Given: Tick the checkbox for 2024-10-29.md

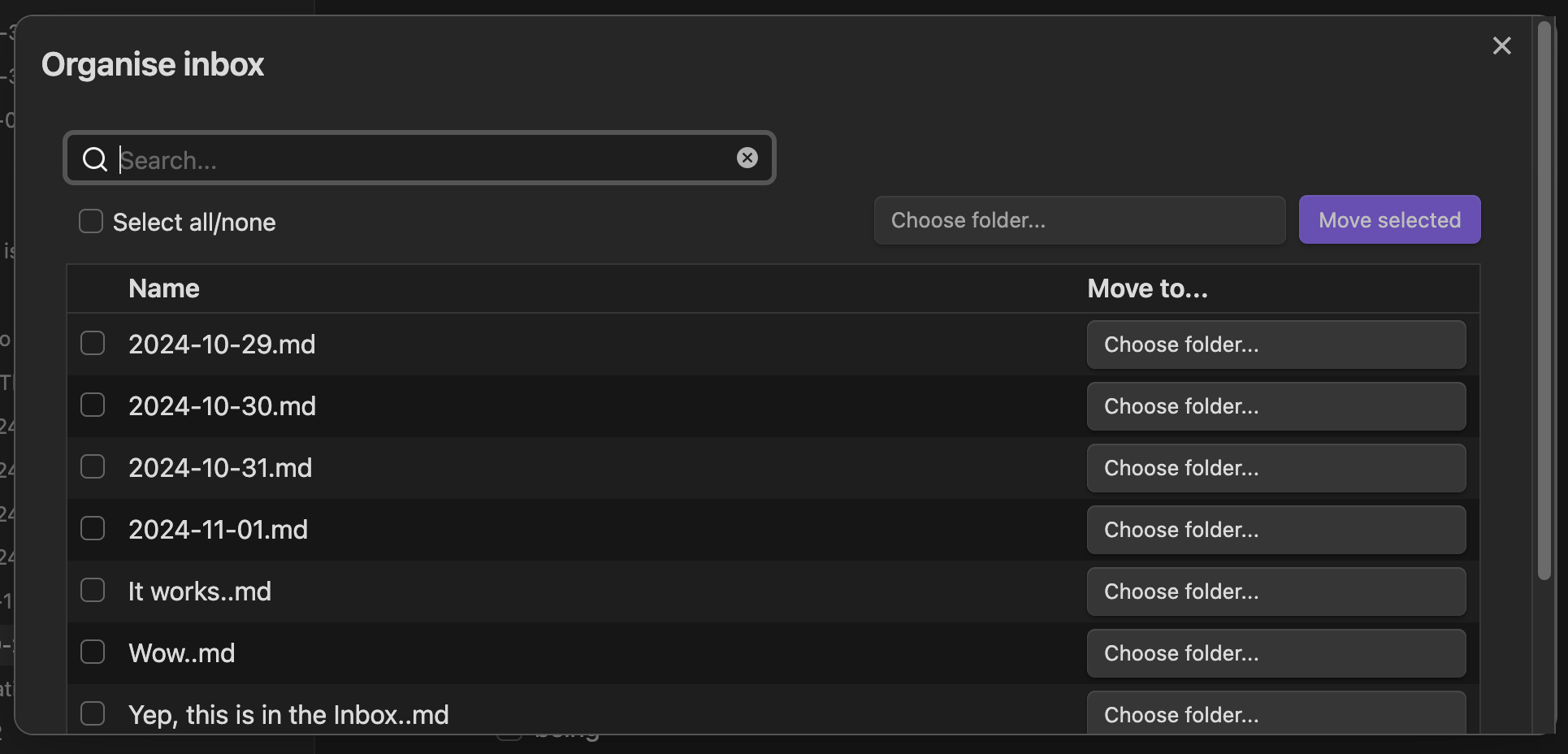Looking at the screenshot, I should (x=93, y=343).
